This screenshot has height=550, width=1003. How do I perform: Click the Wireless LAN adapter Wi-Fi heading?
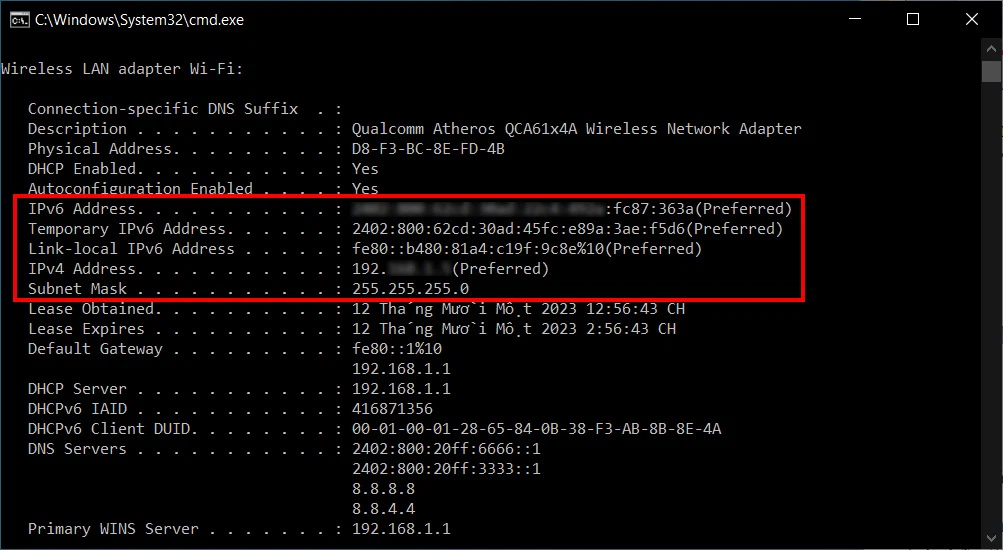pyautogui.click(x=122, y=69)
